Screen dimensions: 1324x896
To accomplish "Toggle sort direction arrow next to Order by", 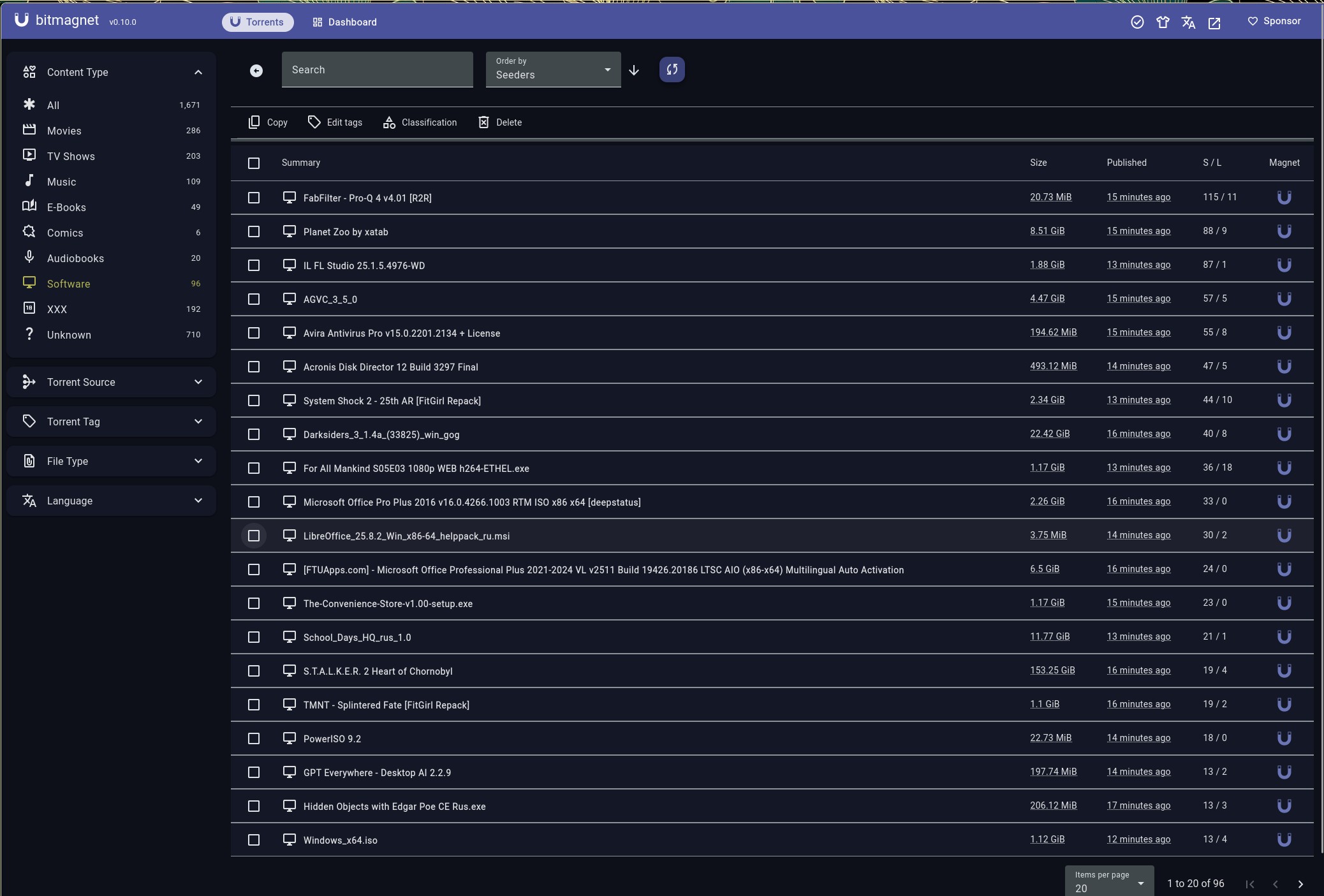I will click(x=633, y=70).
